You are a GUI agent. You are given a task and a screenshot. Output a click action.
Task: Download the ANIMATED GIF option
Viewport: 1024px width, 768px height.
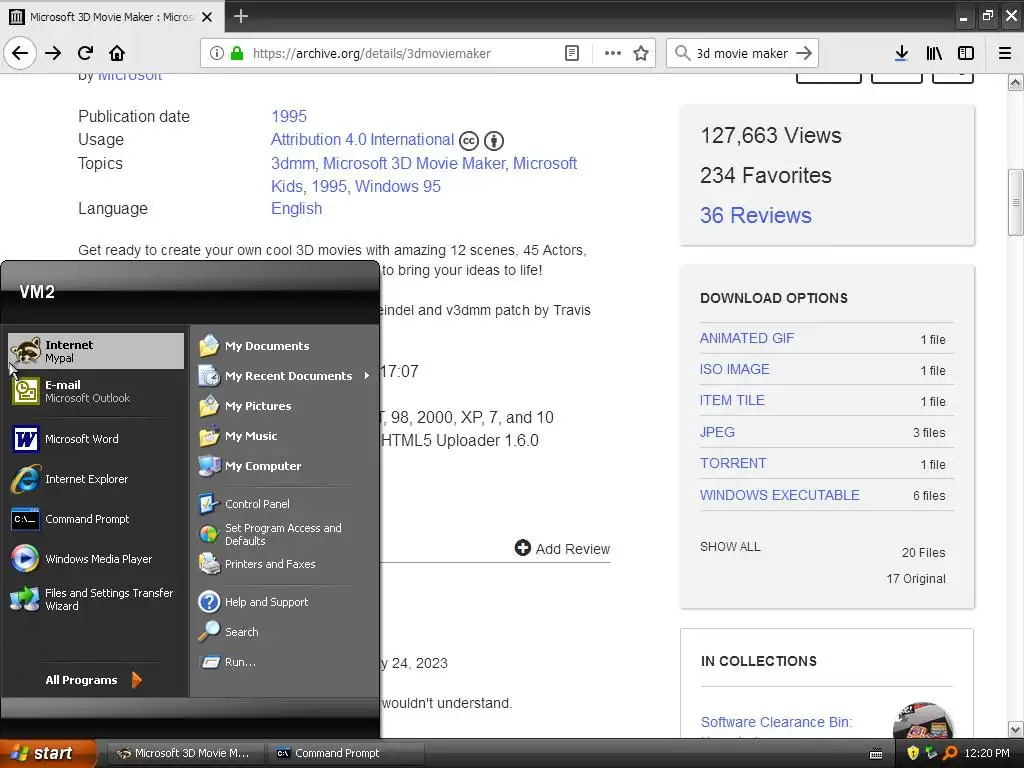(746, 338)
